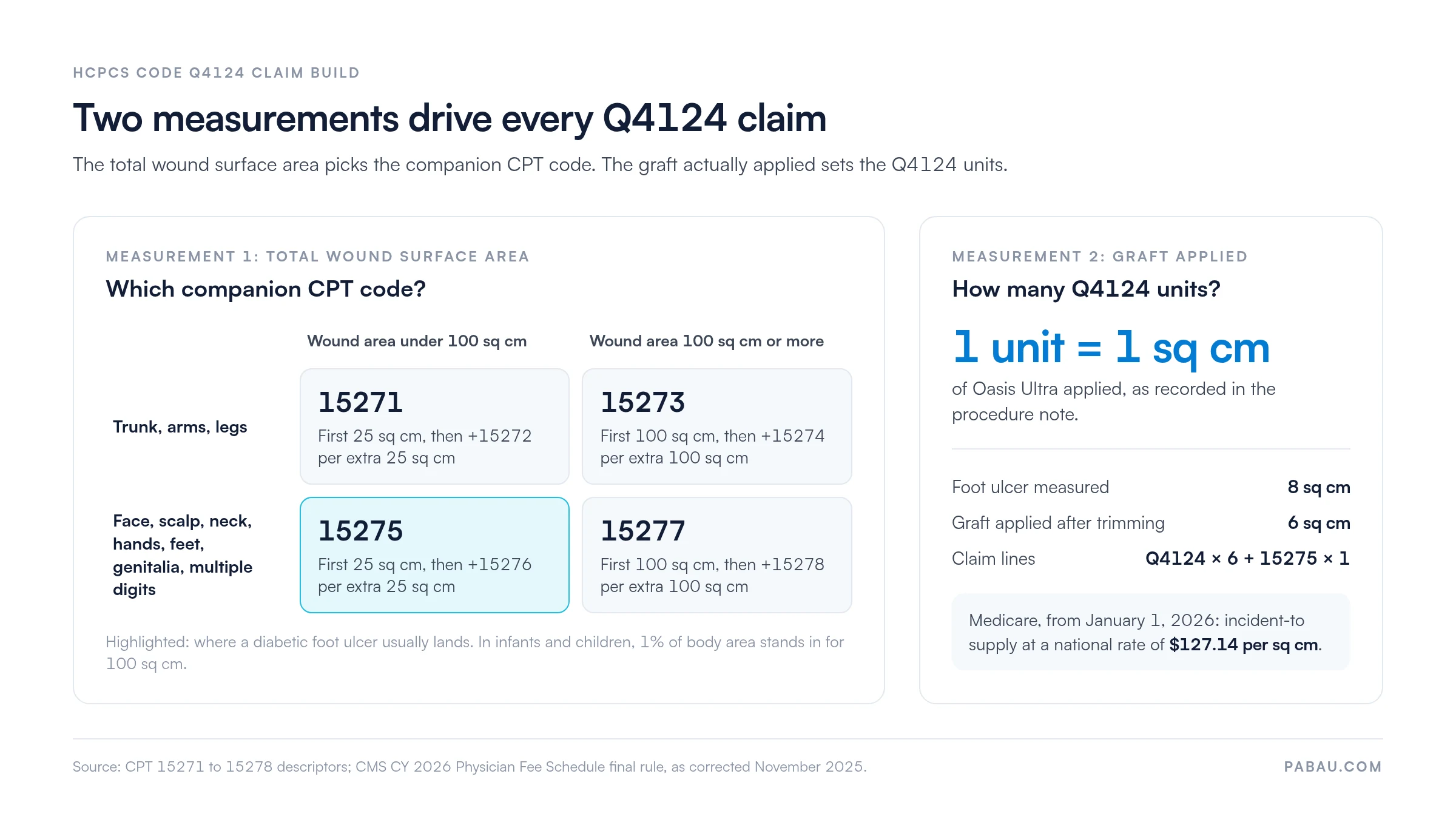This screenshot has width=1456, height=825.
Task: Click the 'Wound area under 100 sq cm' header
Action: [x=417, y=341]
